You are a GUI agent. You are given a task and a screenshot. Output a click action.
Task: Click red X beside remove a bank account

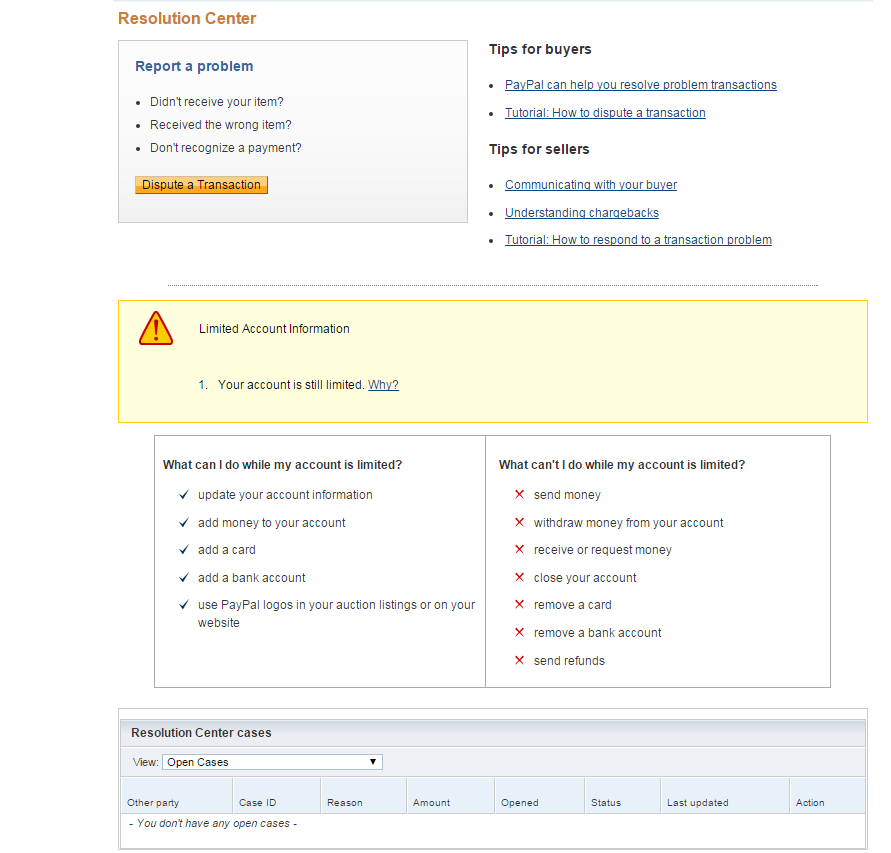tap(519, 633)
